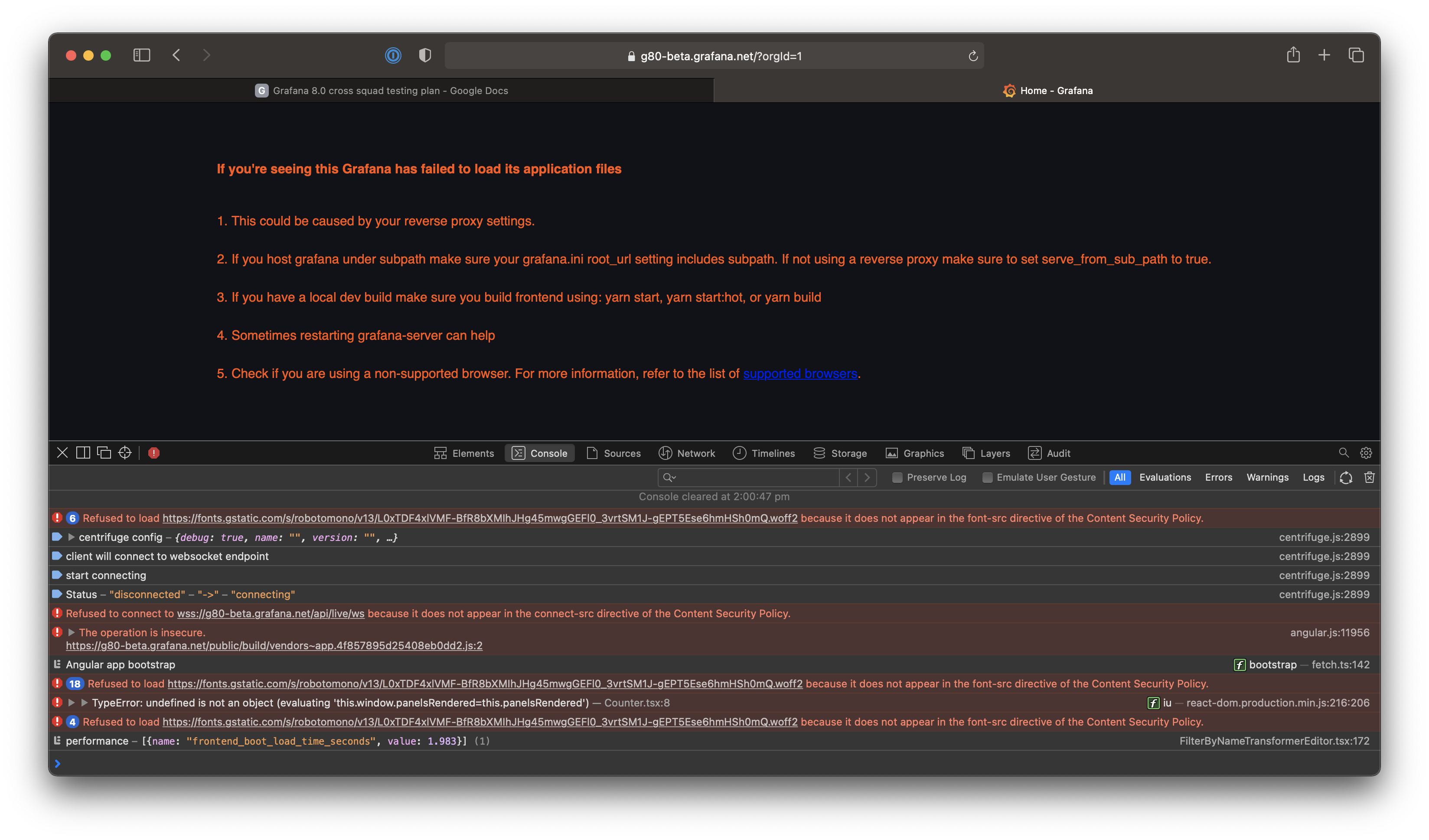Open centrifuge.js:2899 link on start connecting row

(1324, 575)
